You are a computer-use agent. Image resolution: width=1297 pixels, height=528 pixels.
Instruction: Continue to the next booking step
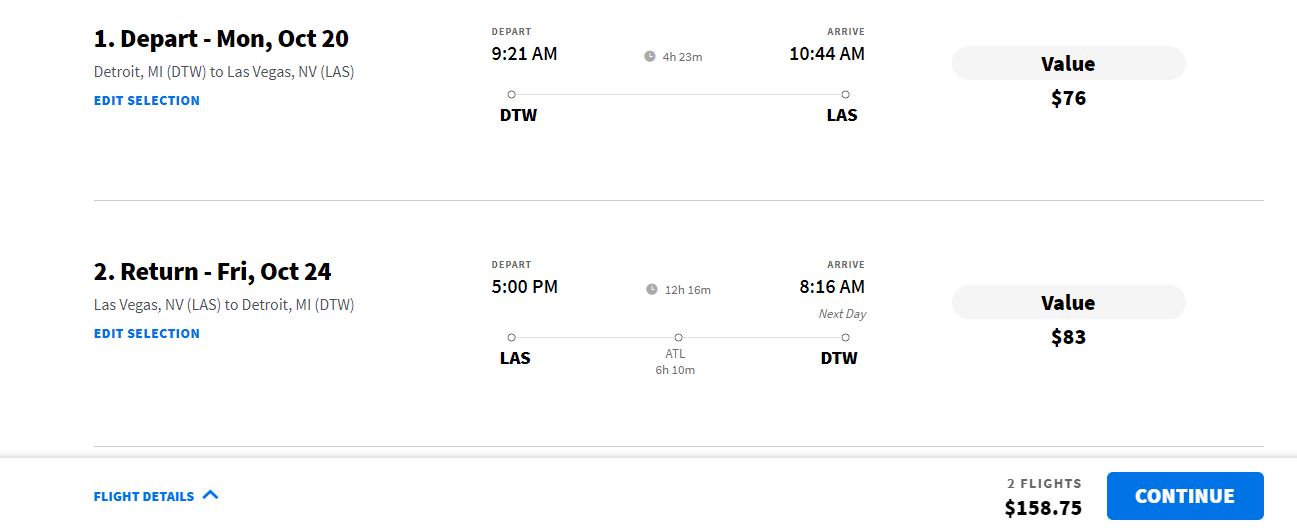point(1185,496)
